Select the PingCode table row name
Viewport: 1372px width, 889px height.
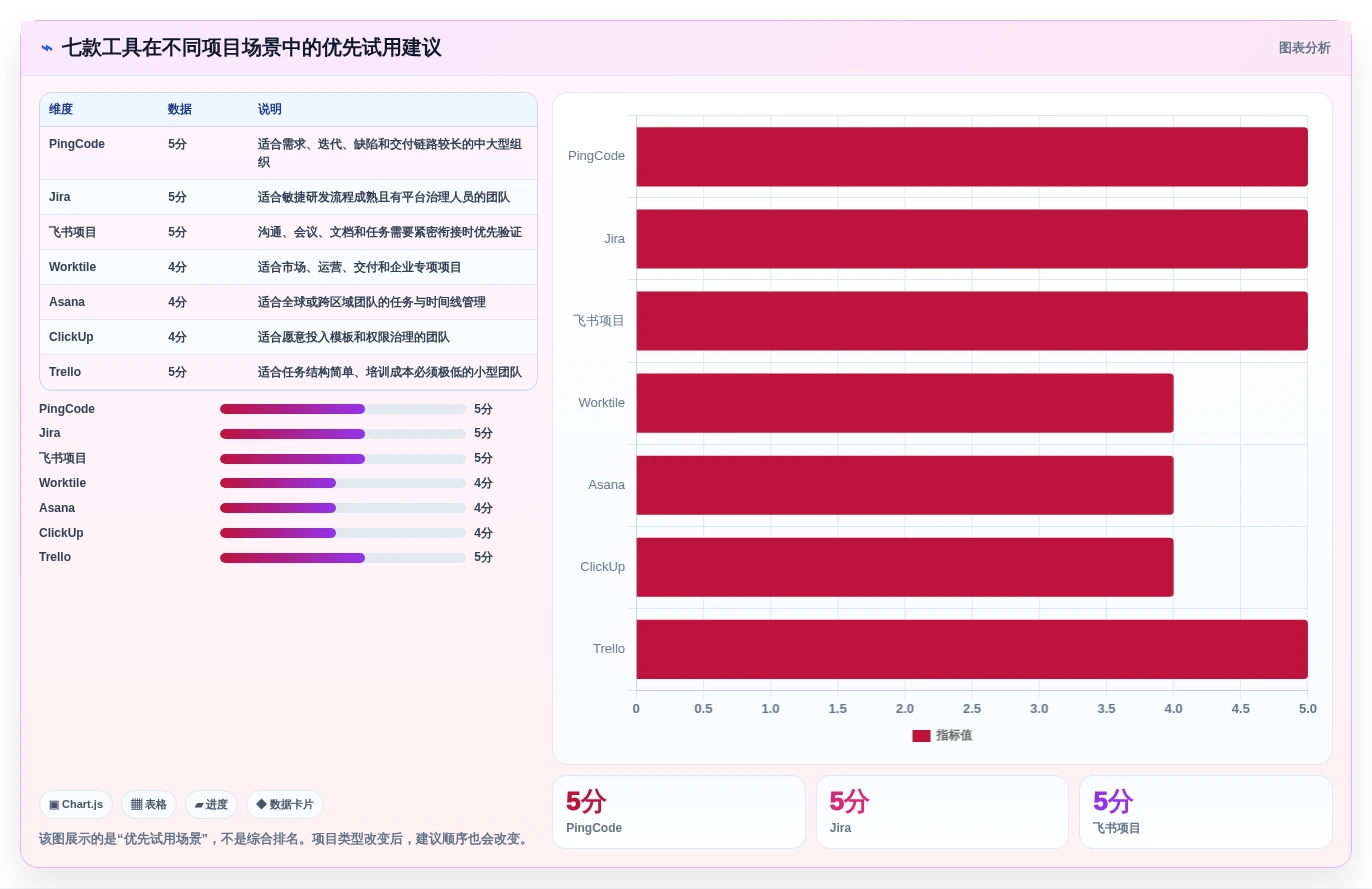click(x=77, y=144)
